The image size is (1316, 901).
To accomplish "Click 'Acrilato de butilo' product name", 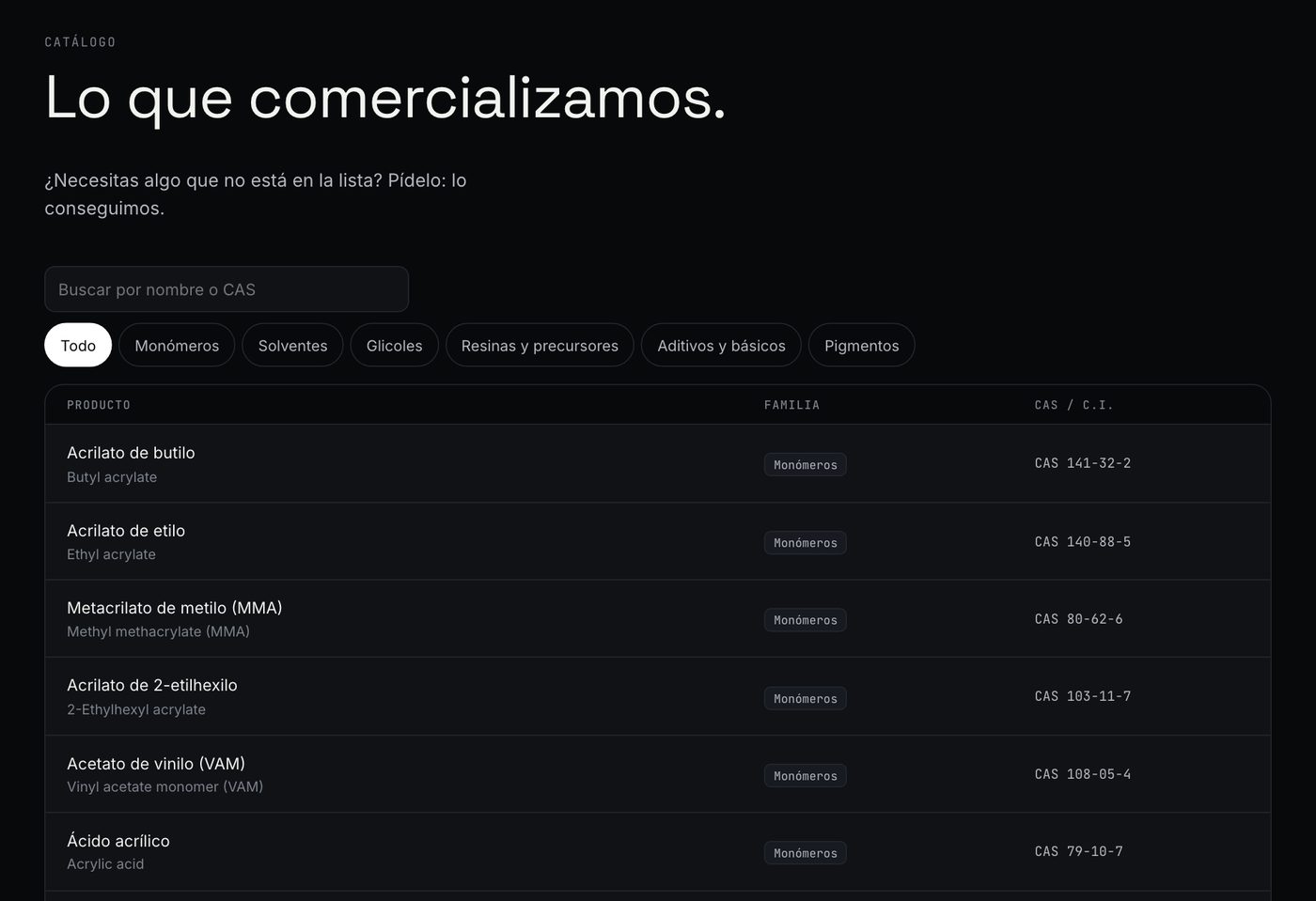I will point(131,453).
